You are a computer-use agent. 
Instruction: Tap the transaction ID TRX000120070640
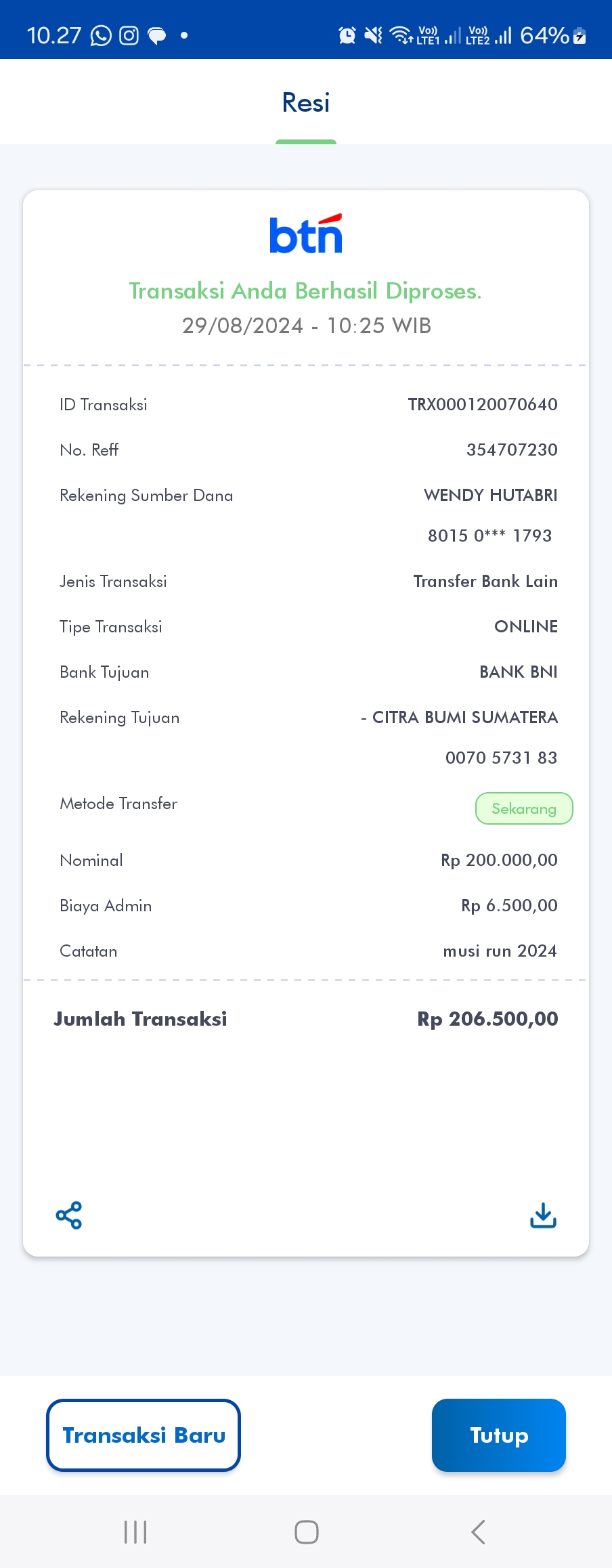point(483,404)
